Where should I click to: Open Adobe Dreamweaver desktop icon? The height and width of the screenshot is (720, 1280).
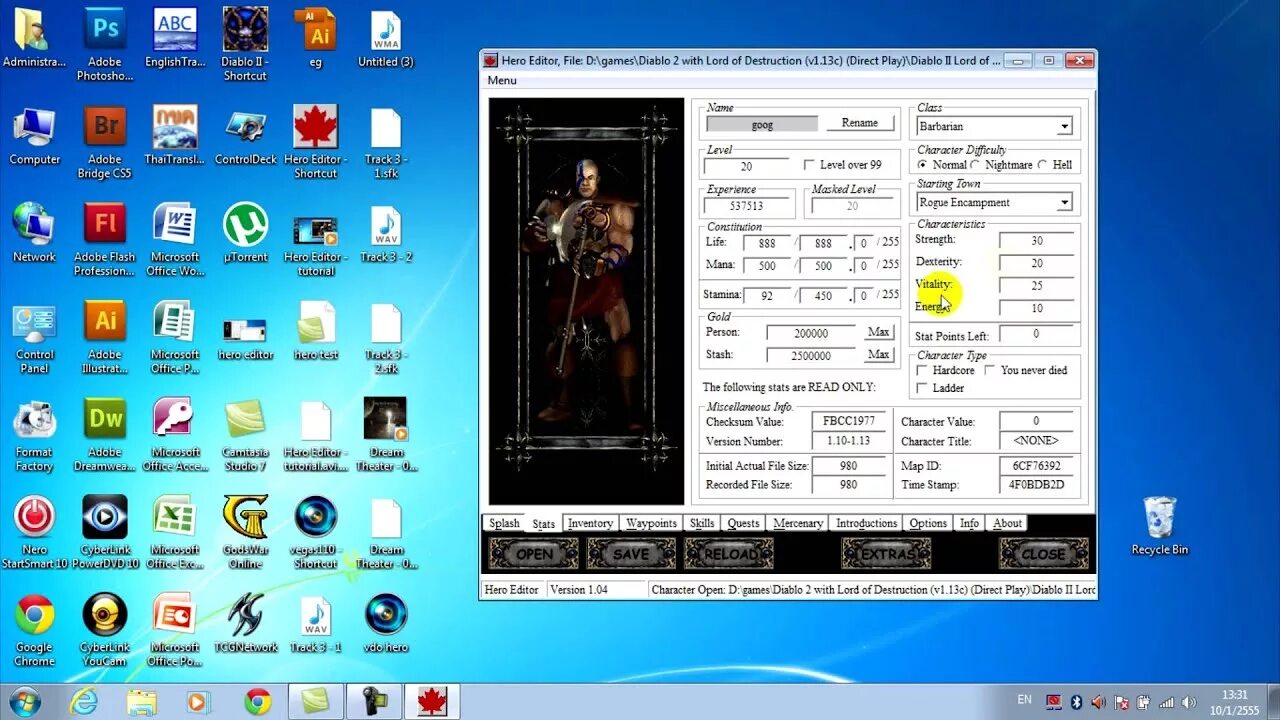(x=105, y=435)
